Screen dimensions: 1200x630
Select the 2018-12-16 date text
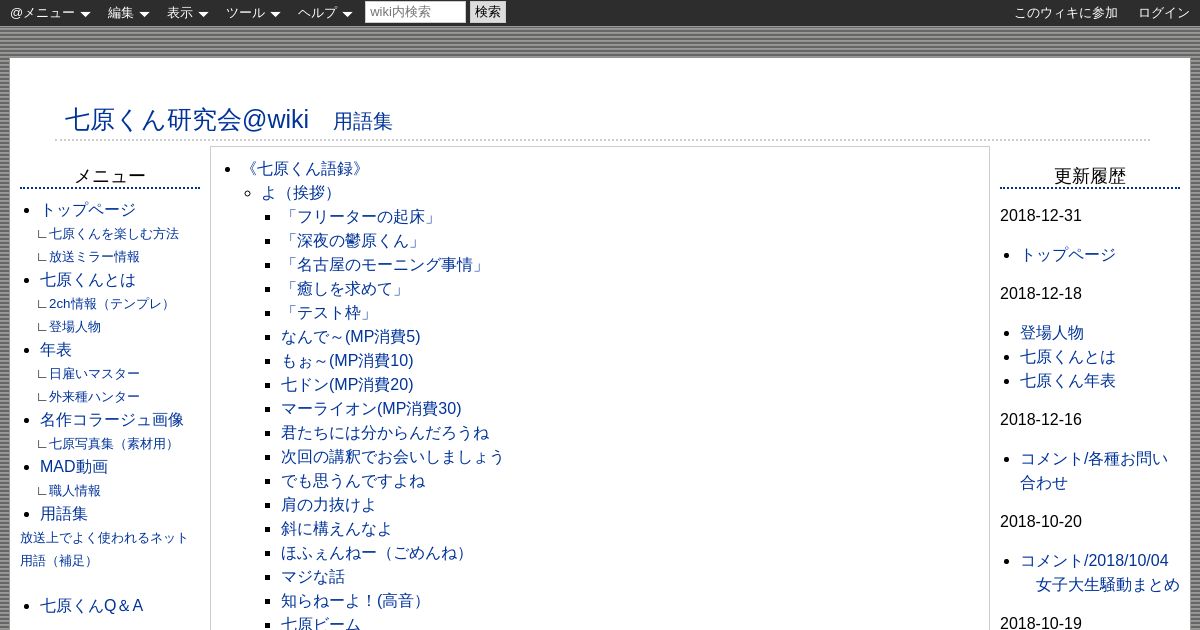(x=1041, y=420)
